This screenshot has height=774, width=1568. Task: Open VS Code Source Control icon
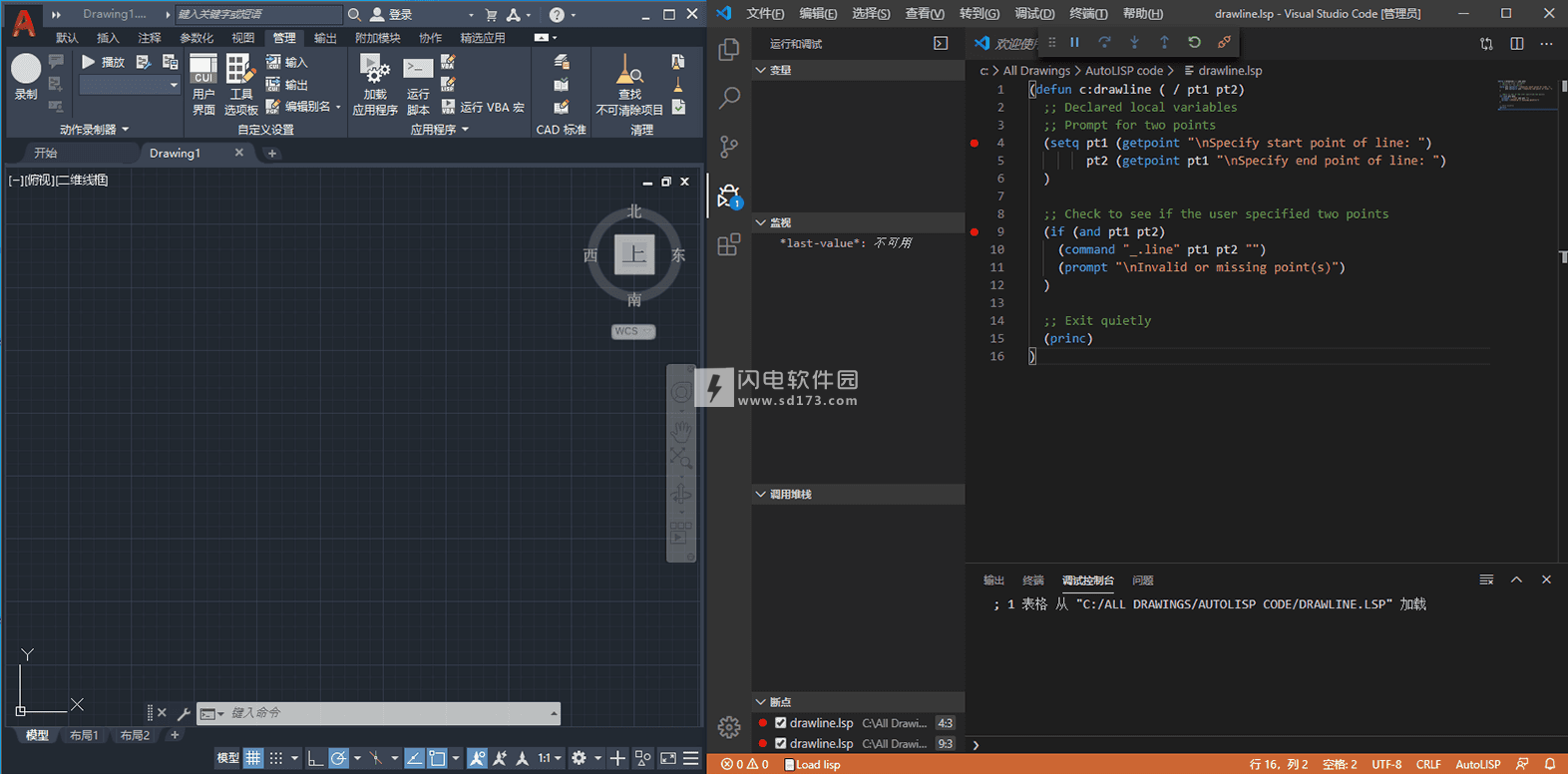(x=729, y=147)
